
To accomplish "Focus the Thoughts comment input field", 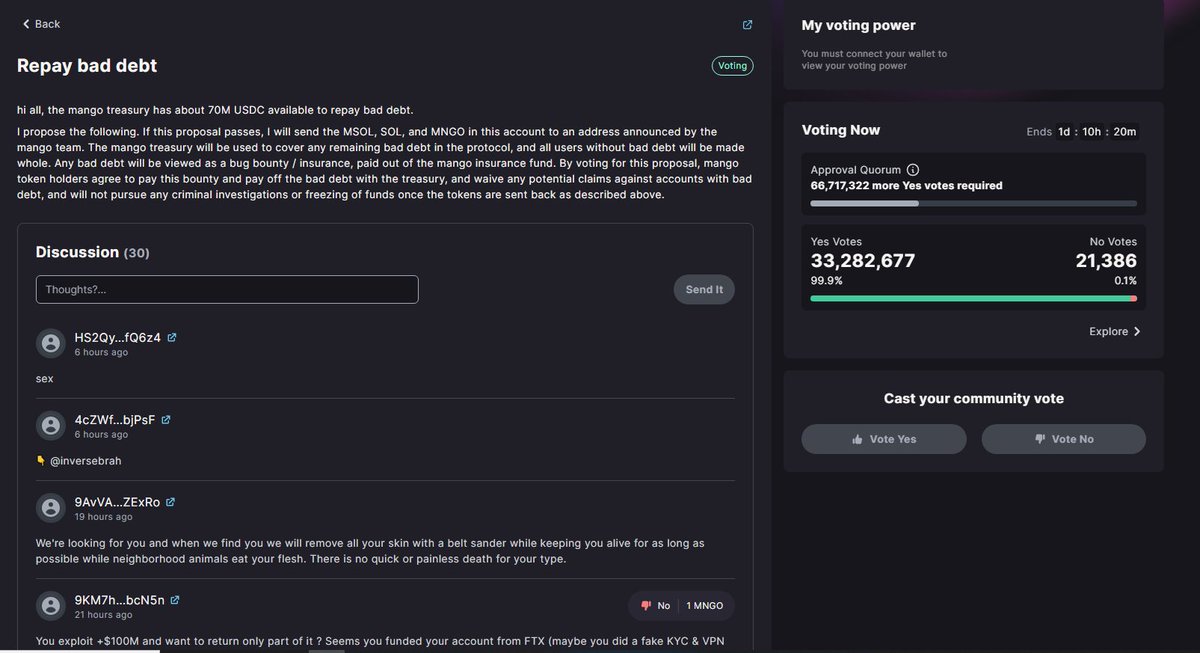I will [x=227, y=290].
